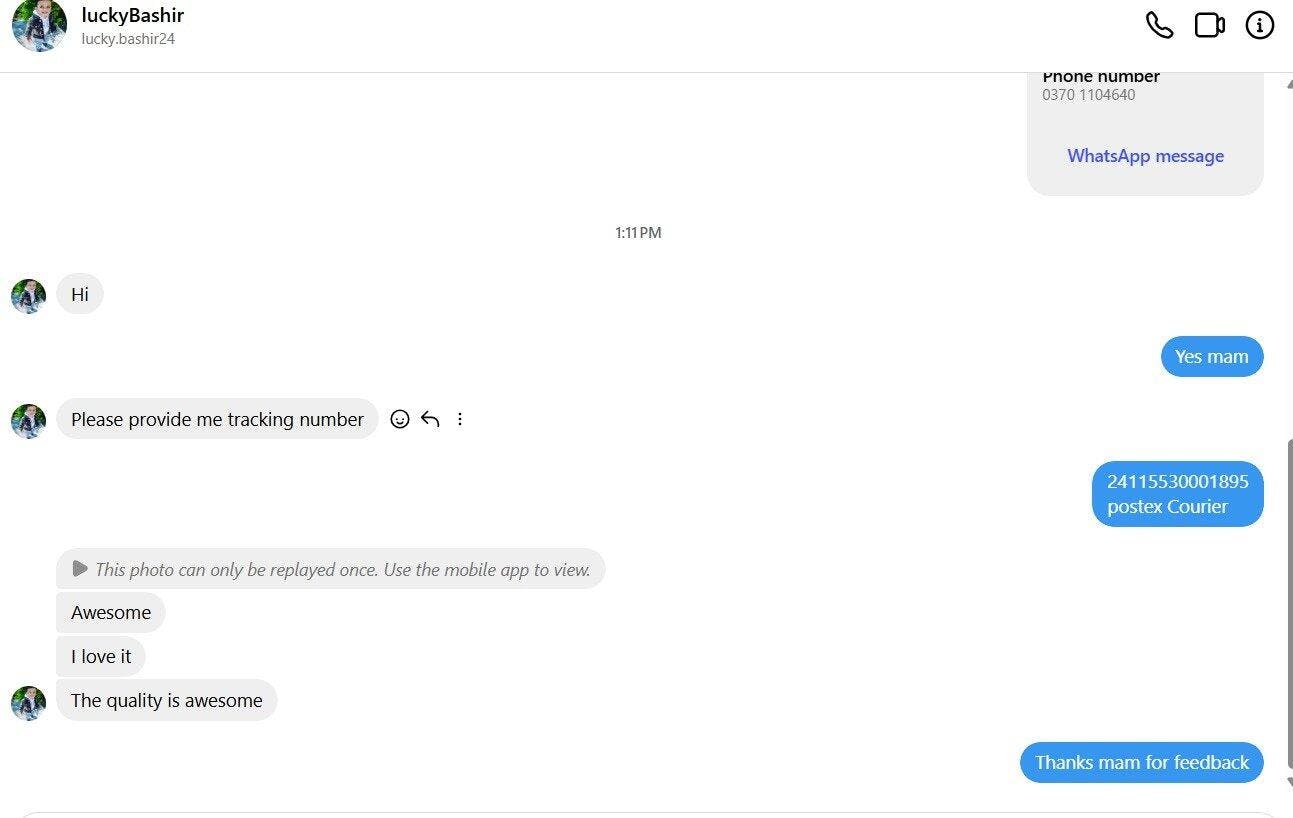The width and height of the screenshot is (1293, 818).
Task: Click the "The quality is awesome" message
Action: tap(166, 700)
